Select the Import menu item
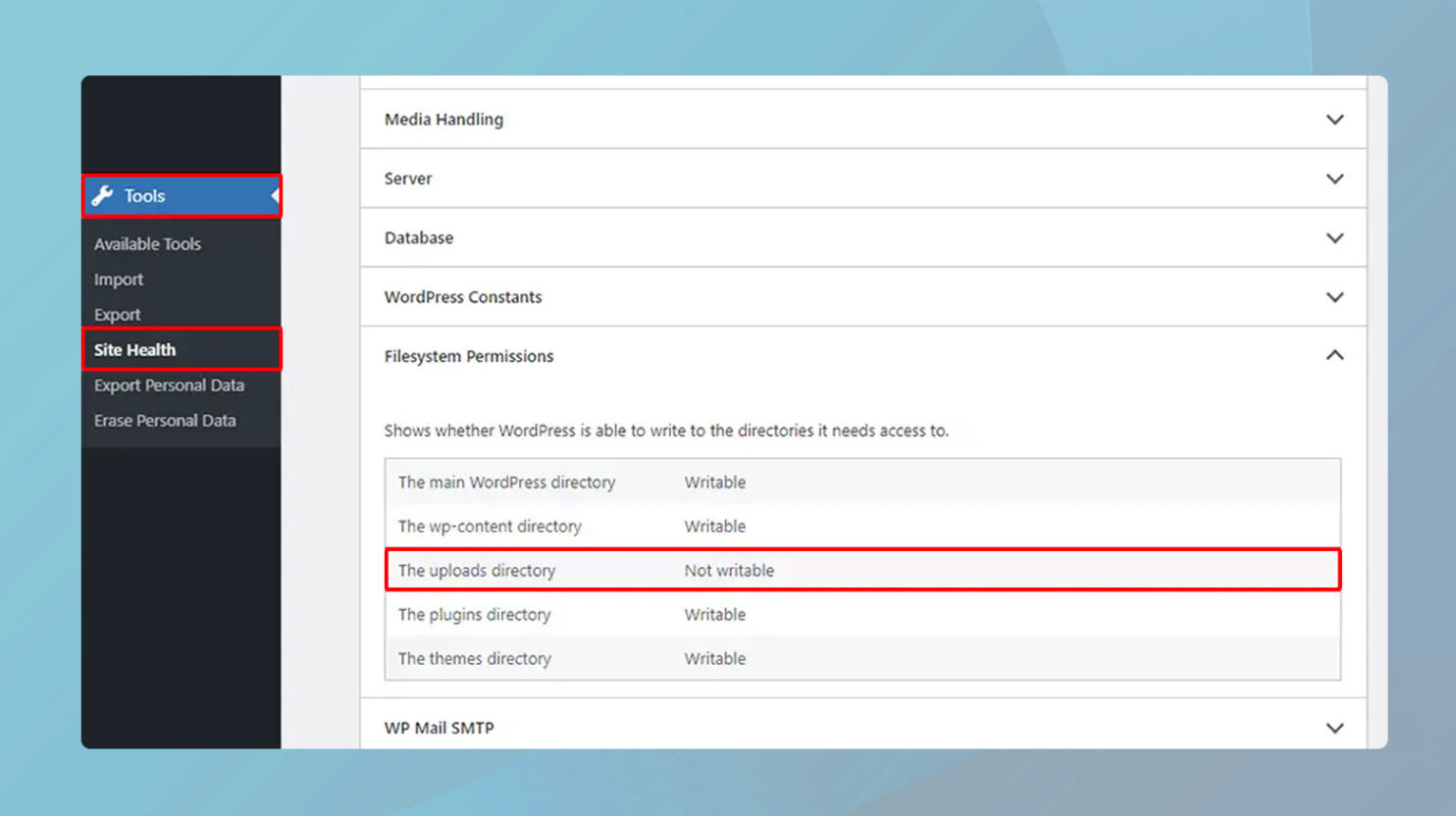This screenshot has width=1456, height=816. pos(118,279)
